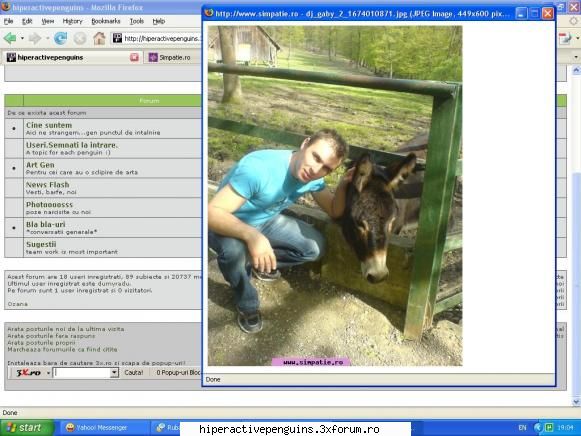Click the www.simpatie.ro watermark label
The width and height of the screenshot is (581, 436).
[312, 362]
